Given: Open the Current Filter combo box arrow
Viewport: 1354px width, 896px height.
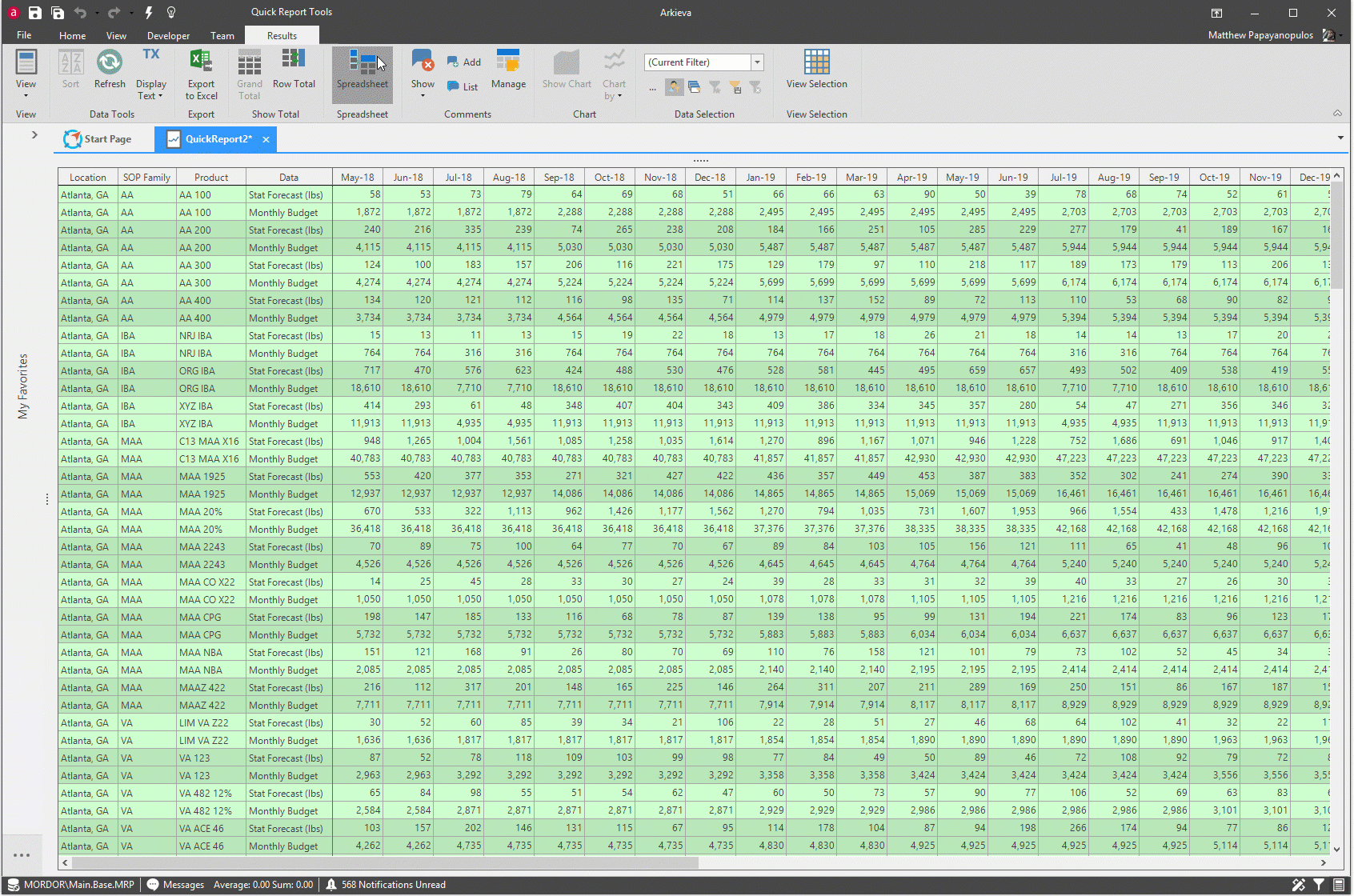Looking at the screenshot, I should [x=757, y=62].
